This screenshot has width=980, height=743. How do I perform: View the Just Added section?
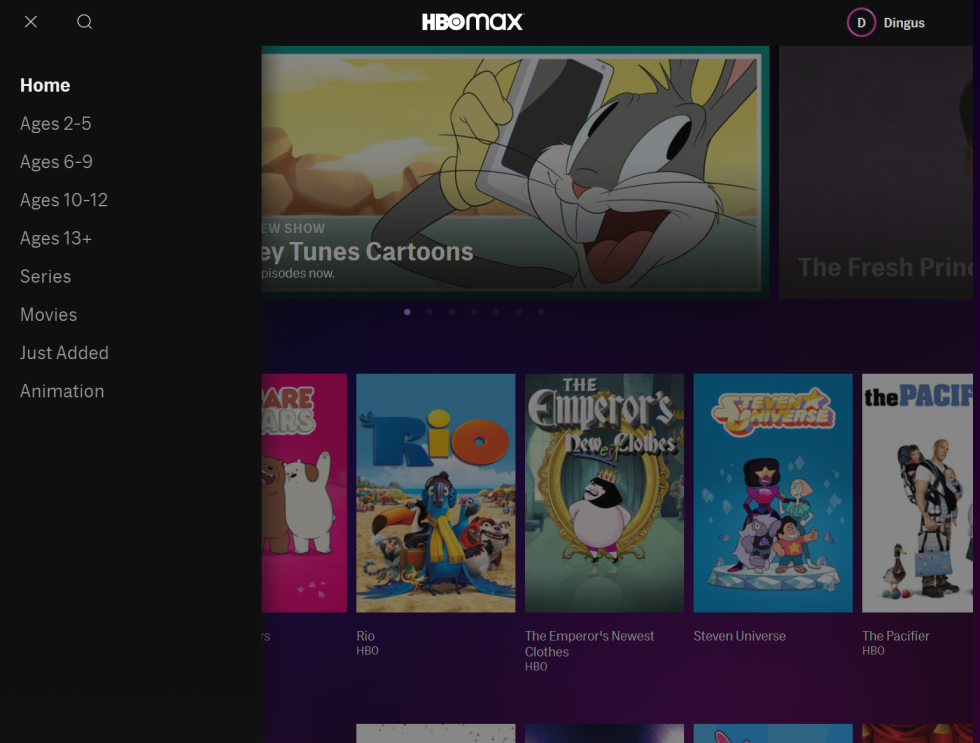(64, 352)
